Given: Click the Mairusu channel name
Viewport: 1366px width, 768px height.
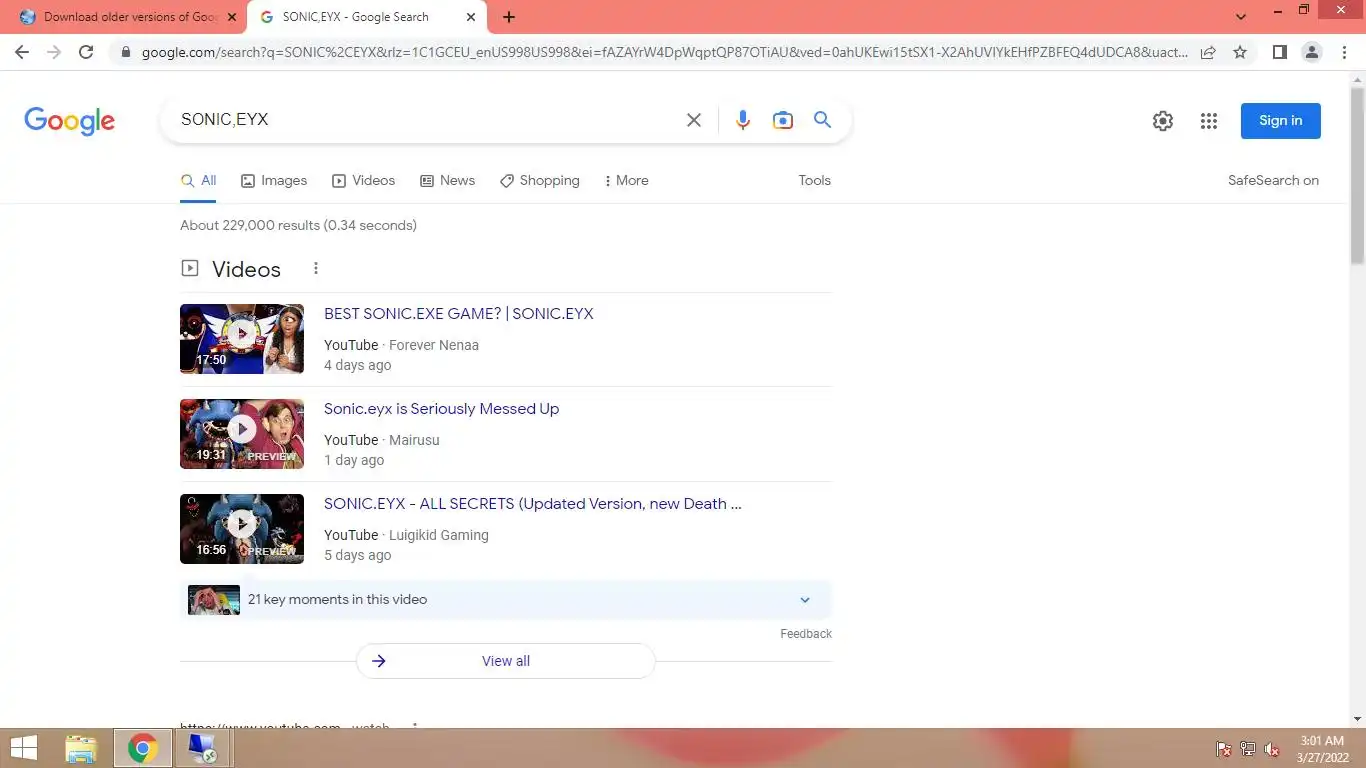Looking at the screenshot, I should coord(414,440).
